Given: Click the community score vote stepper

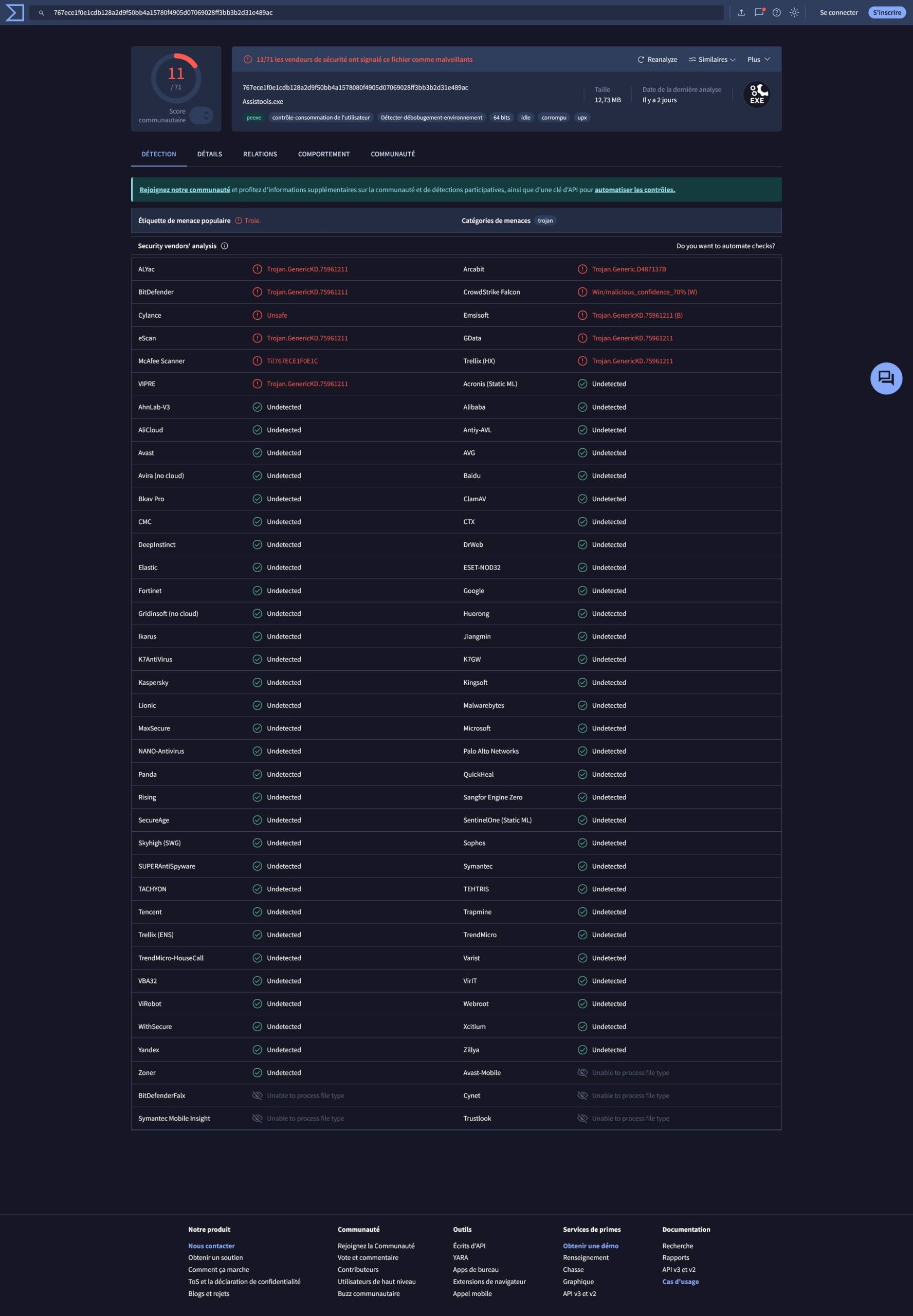Looking at the screenshot, I should coord(202,116).
